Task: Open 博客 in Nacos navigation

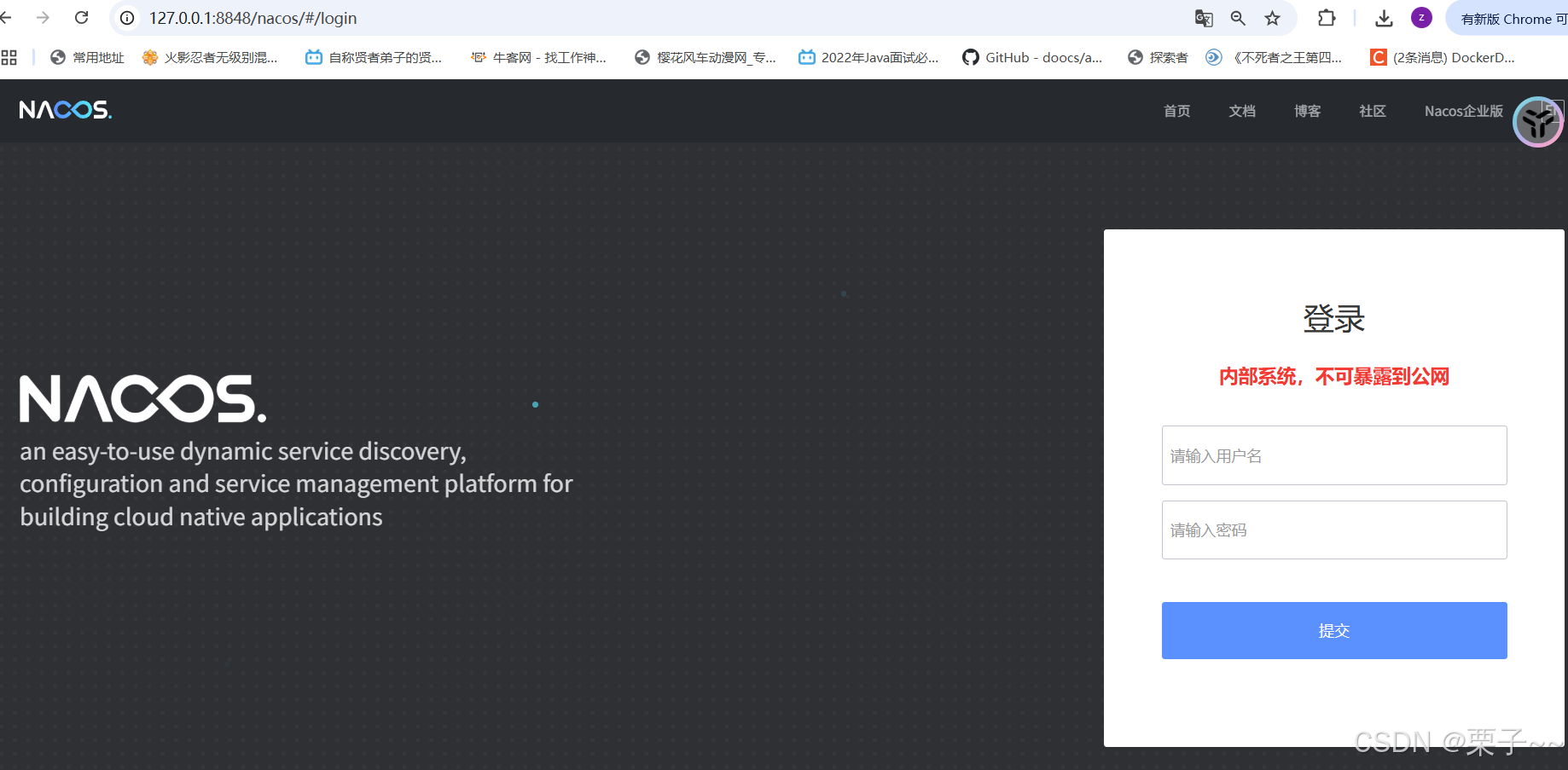Action: [x=1307, y=111]
